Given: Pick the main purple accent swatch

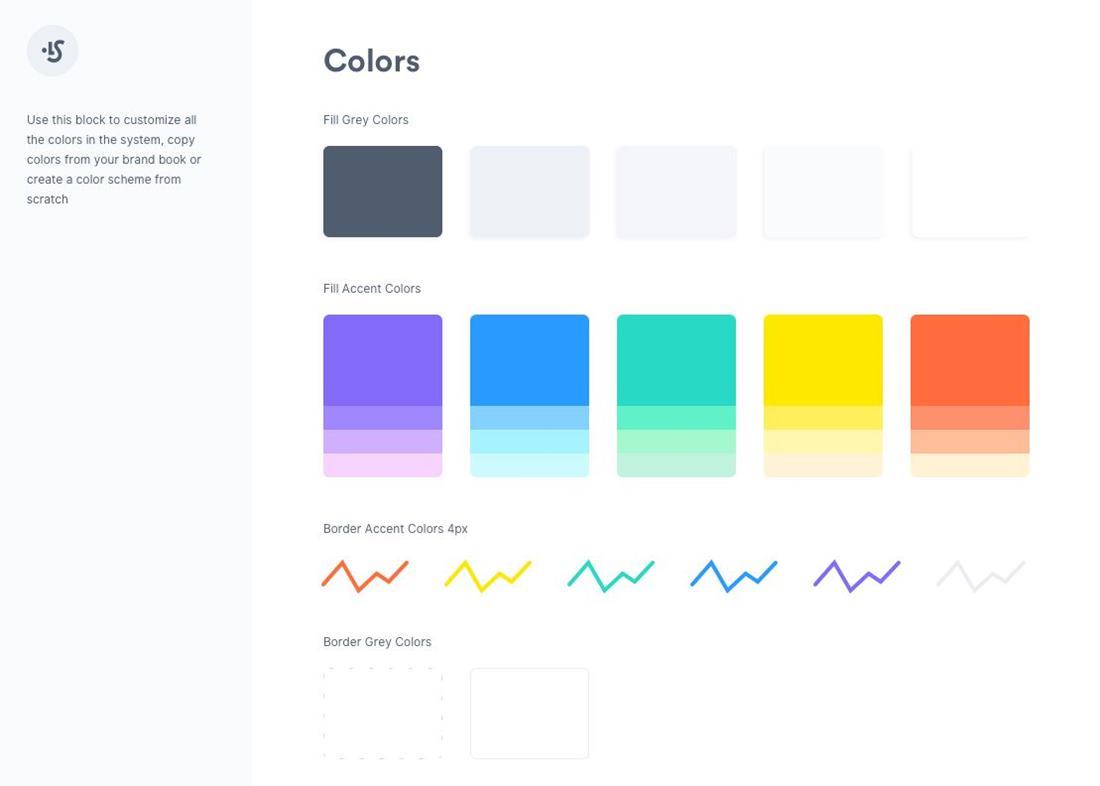Looking at the screenshot, I should [382, 360].
